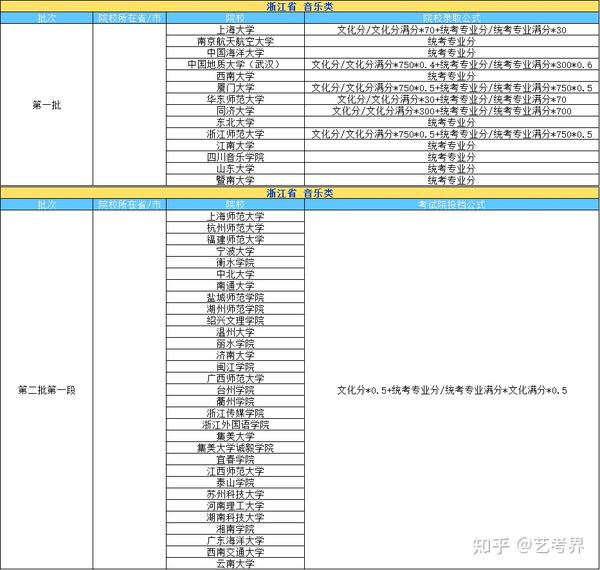The image size is (600, 570).
Task: Click the 湖州师范学院 cell
Action: (235, 309)
